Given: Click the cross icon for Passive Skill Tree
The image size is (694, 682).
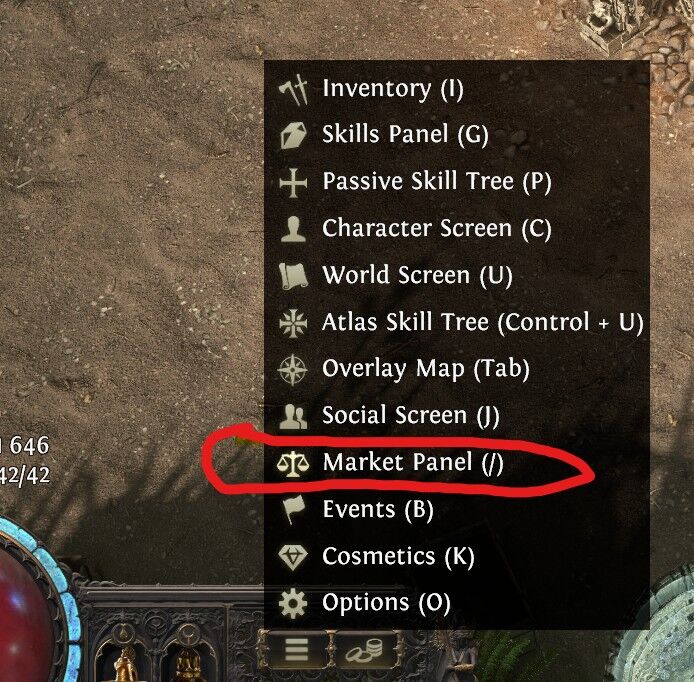Looking at the screenshot, I should click(x=293, y=182).
